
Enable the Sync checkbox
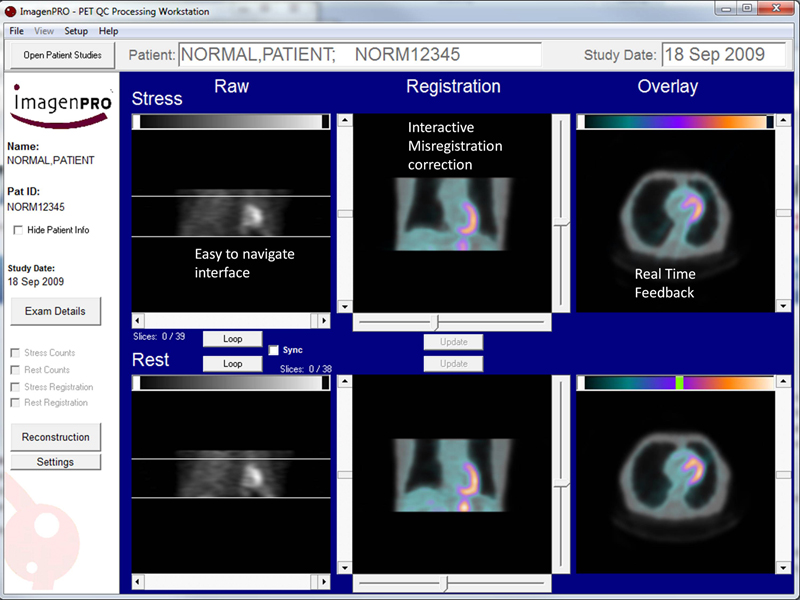(274, 350)
